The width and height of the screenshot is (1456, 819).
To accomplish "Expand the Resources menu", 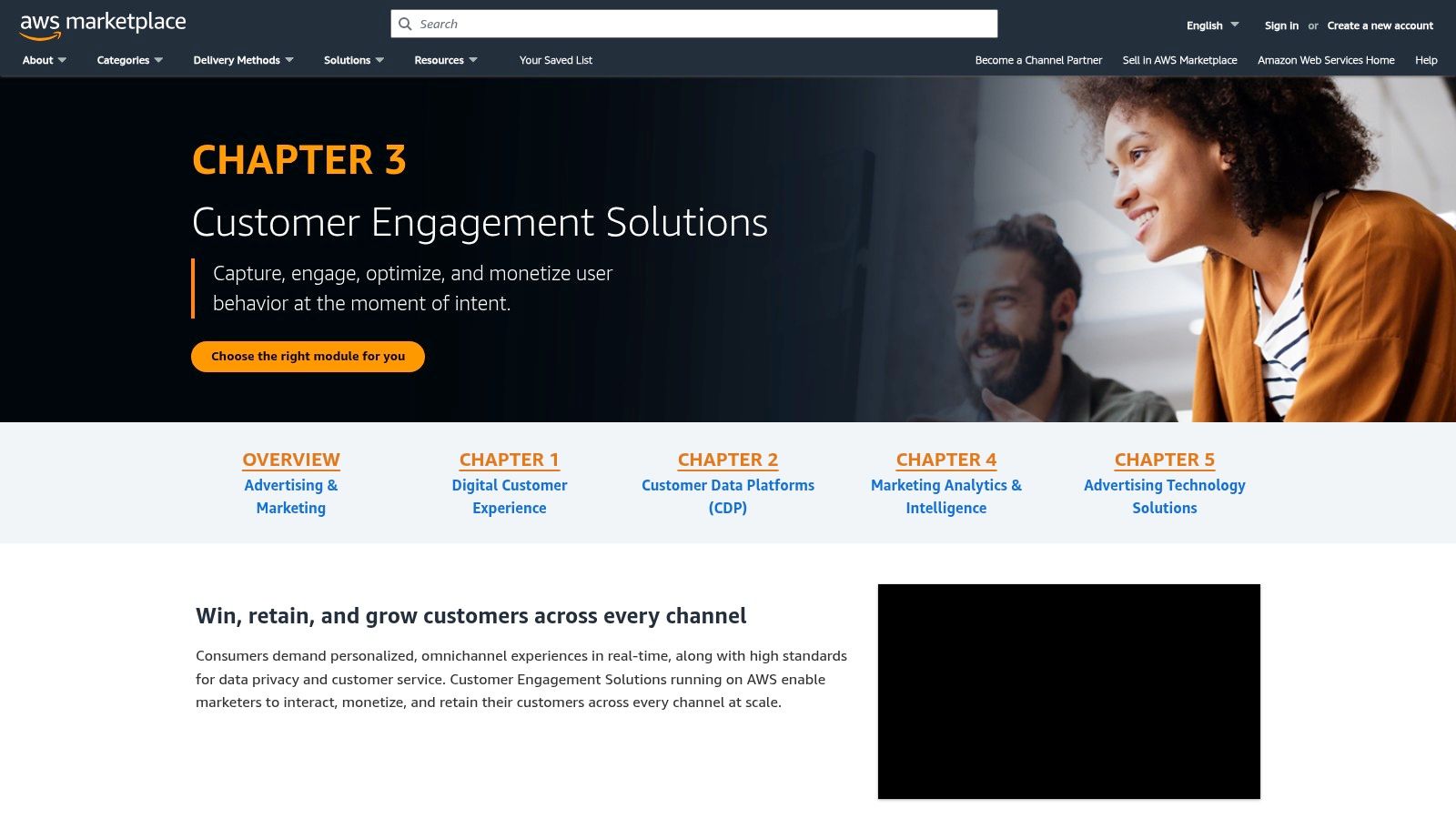I will point(446,60).
